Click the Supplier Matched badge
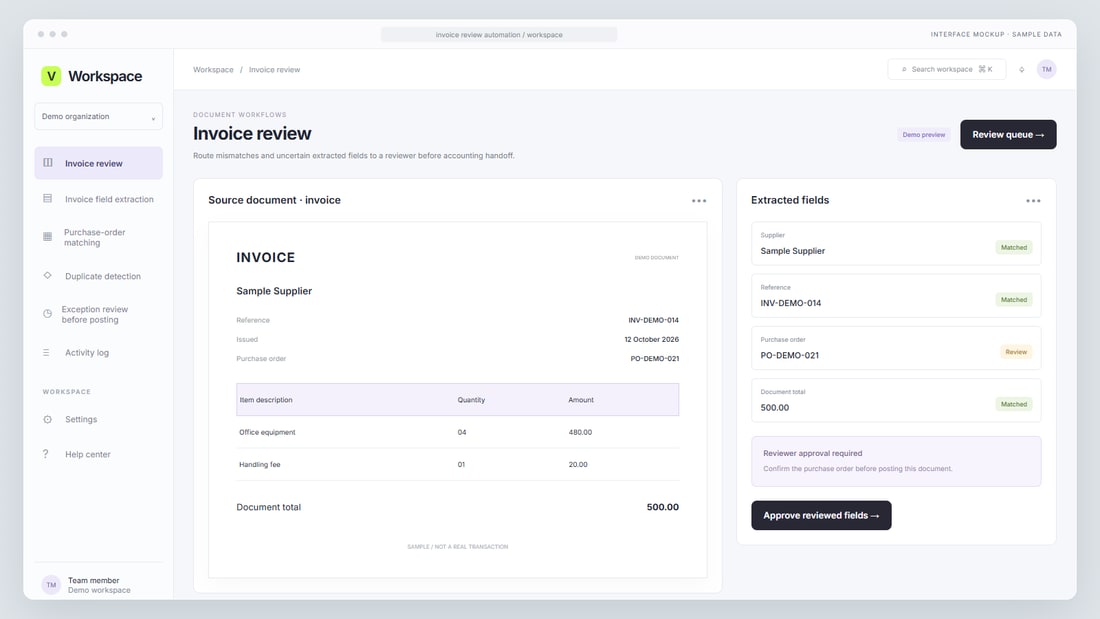The height and width of the screenshot is (619, 1100). (x=1014, y=248)
